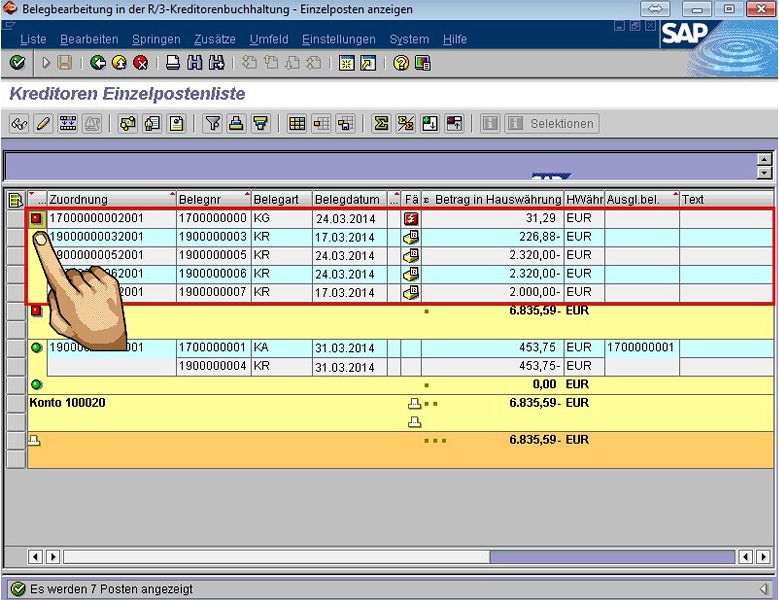Open the Umfeld menu
The image size is (779, 600).
tap(269, 39)
